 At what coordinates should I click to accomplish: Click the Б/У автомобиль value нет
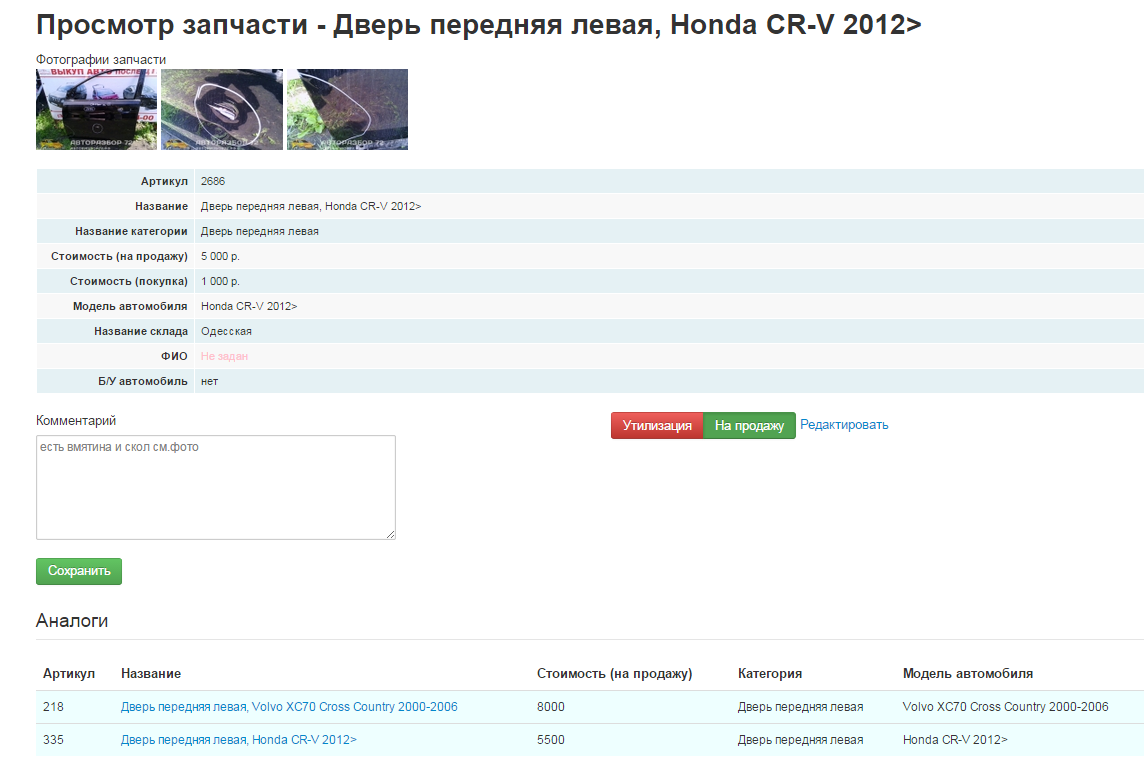(x=209, y=381)
